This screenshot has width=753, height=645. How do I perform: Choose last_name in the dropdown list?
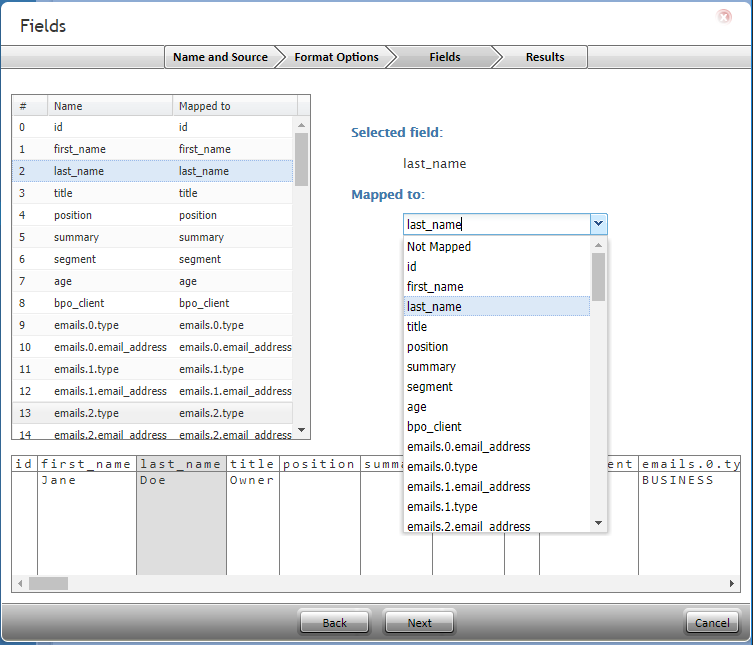pos(497,306)
